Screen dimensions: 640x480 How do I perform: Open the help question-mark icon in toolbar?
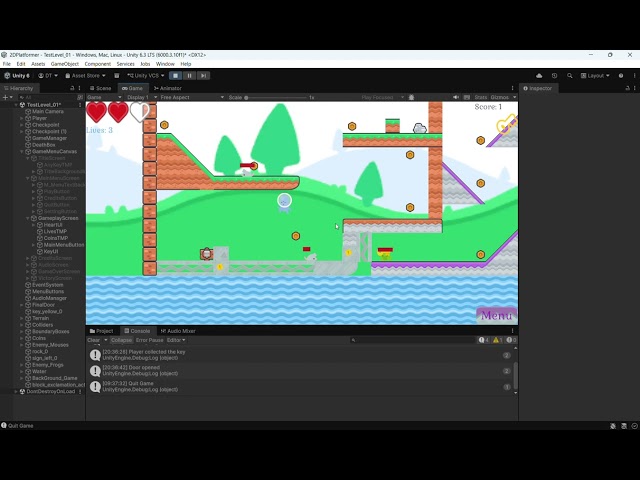[621, 76]
